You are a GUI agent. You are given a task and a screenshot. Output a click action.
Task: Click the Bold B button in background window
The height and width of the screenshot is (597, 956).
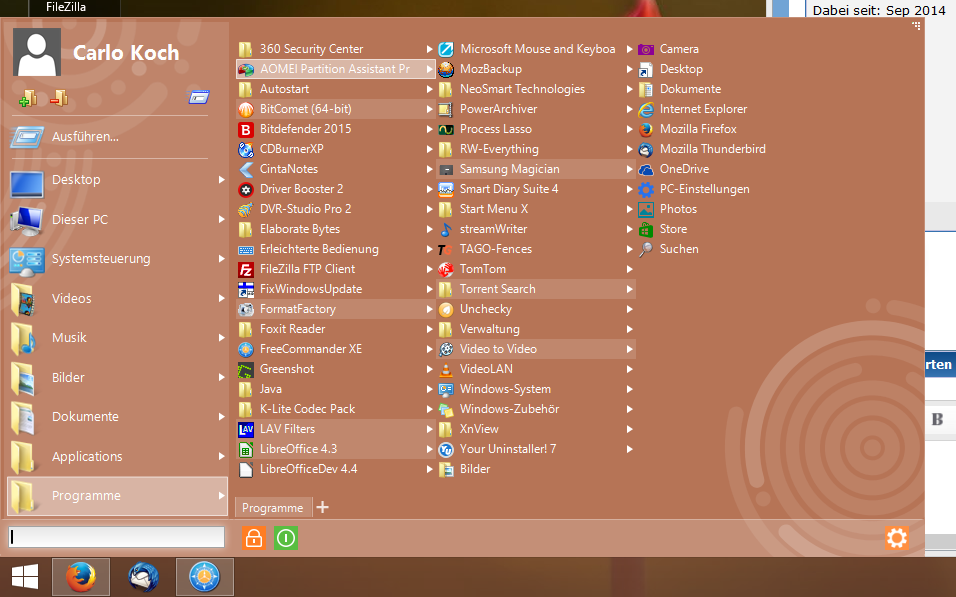pos(938,419)
